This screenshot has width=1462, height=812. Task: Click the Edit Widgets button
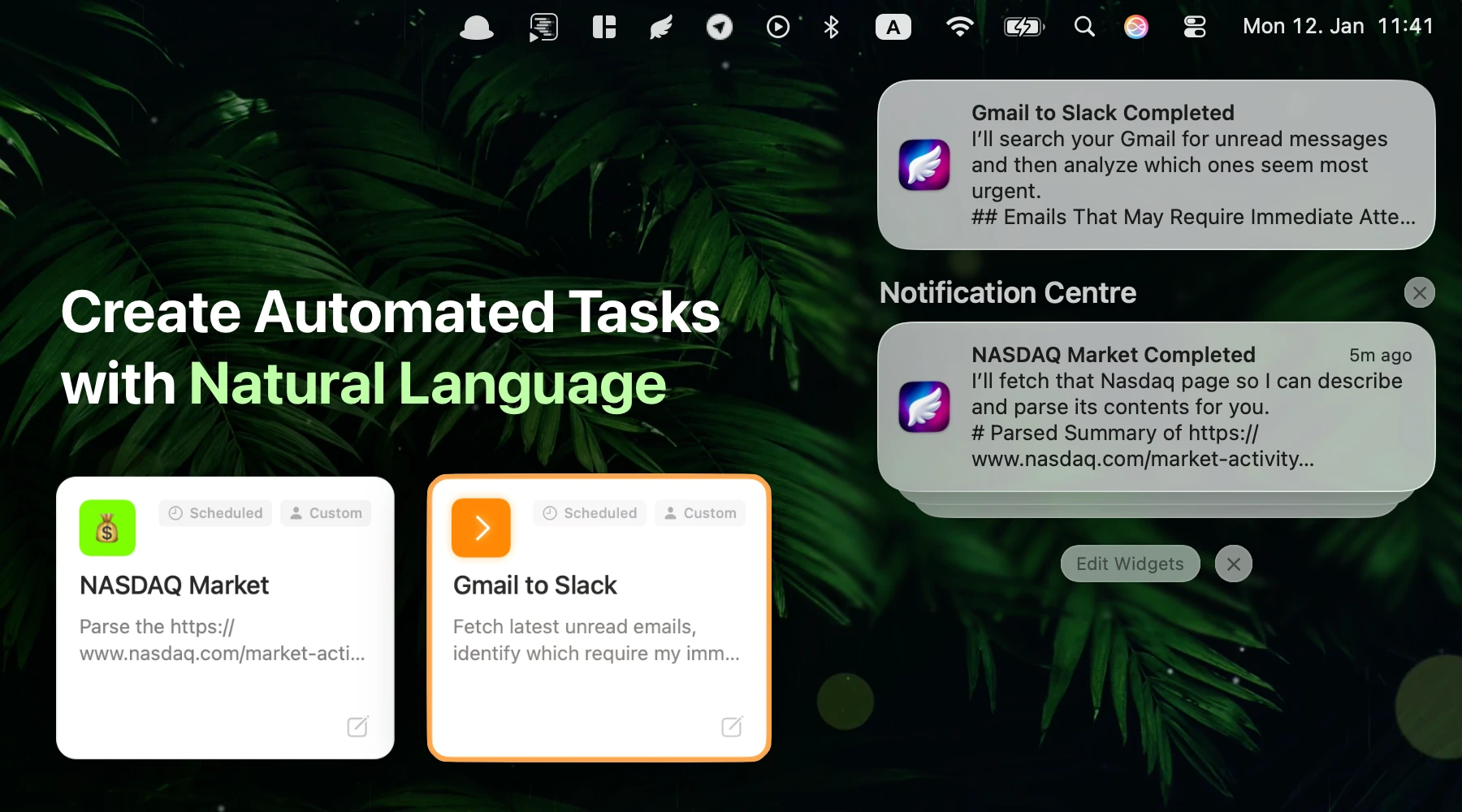tap(1130, 563)
